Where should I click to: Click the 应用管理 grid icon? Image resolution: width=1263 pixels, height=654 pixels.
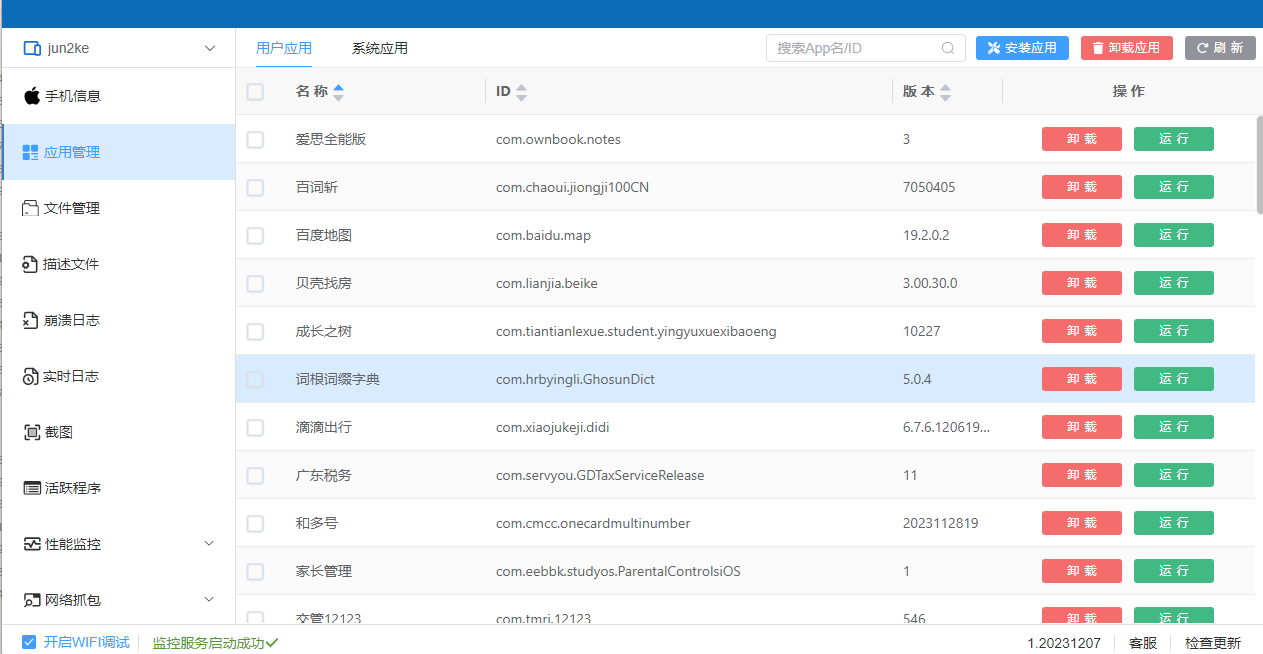31,152
